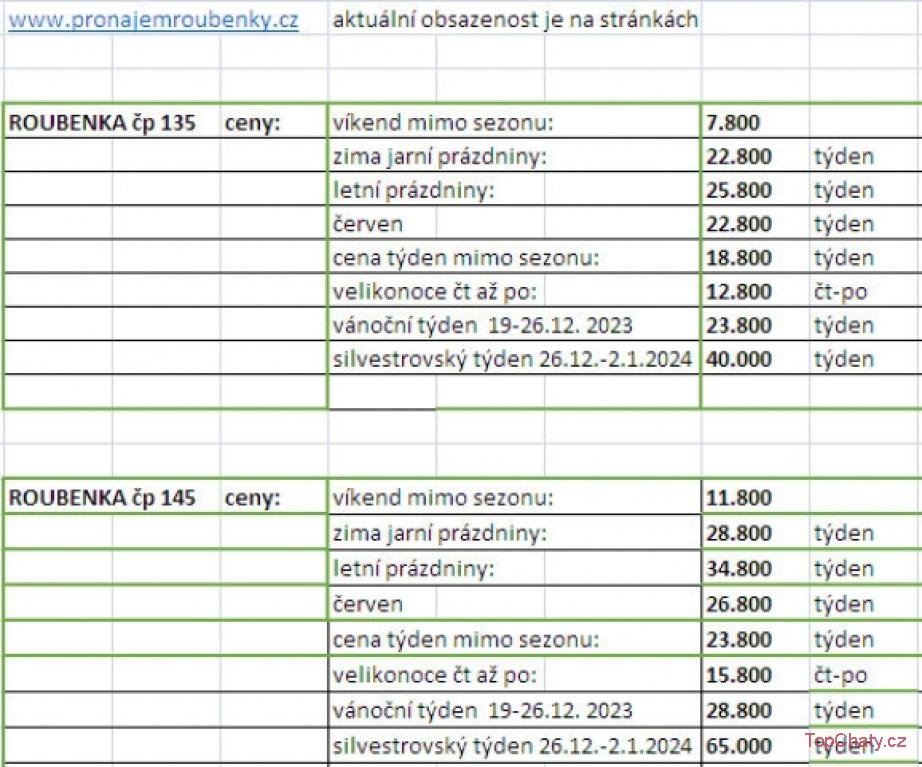This screenshot has height=767, width=922.
Task: Select price cell 15.800
Action: [739, 675]
